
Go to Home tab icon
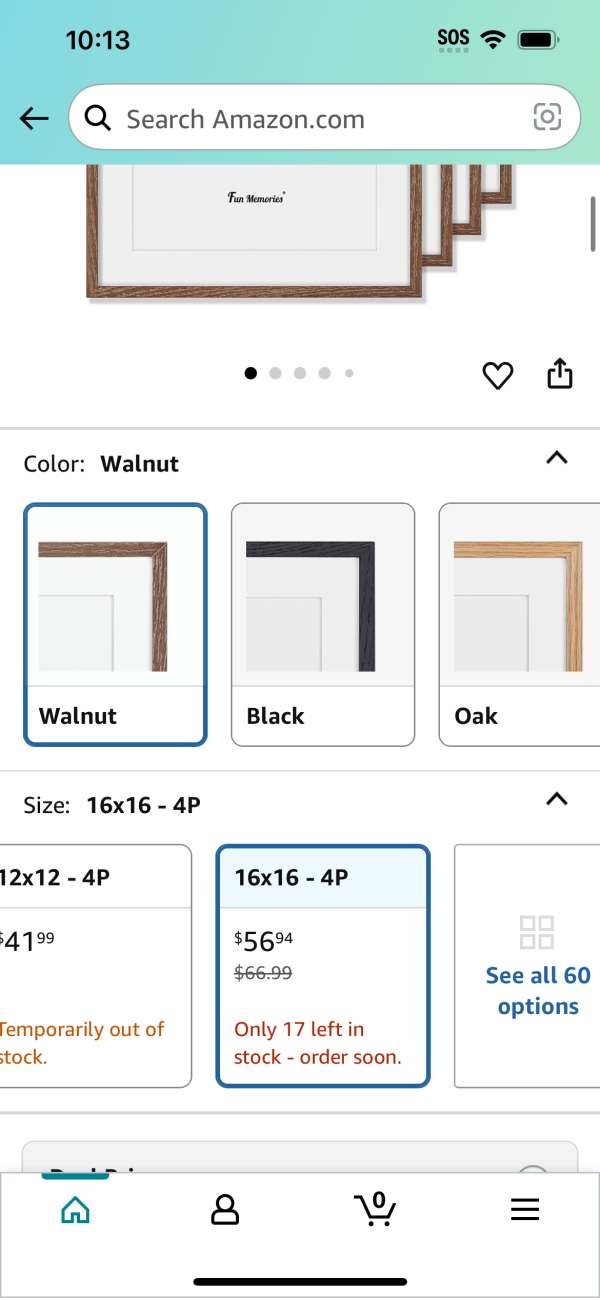pyautogui.click(x=75, y=1210)
